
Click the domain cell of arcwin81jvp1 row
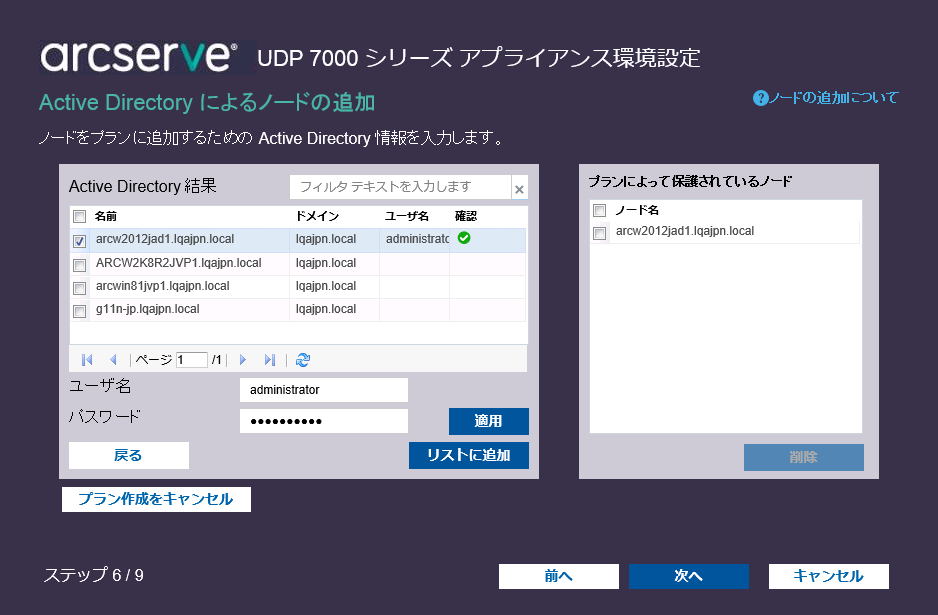pyautogui.click(x=326, y=286)
